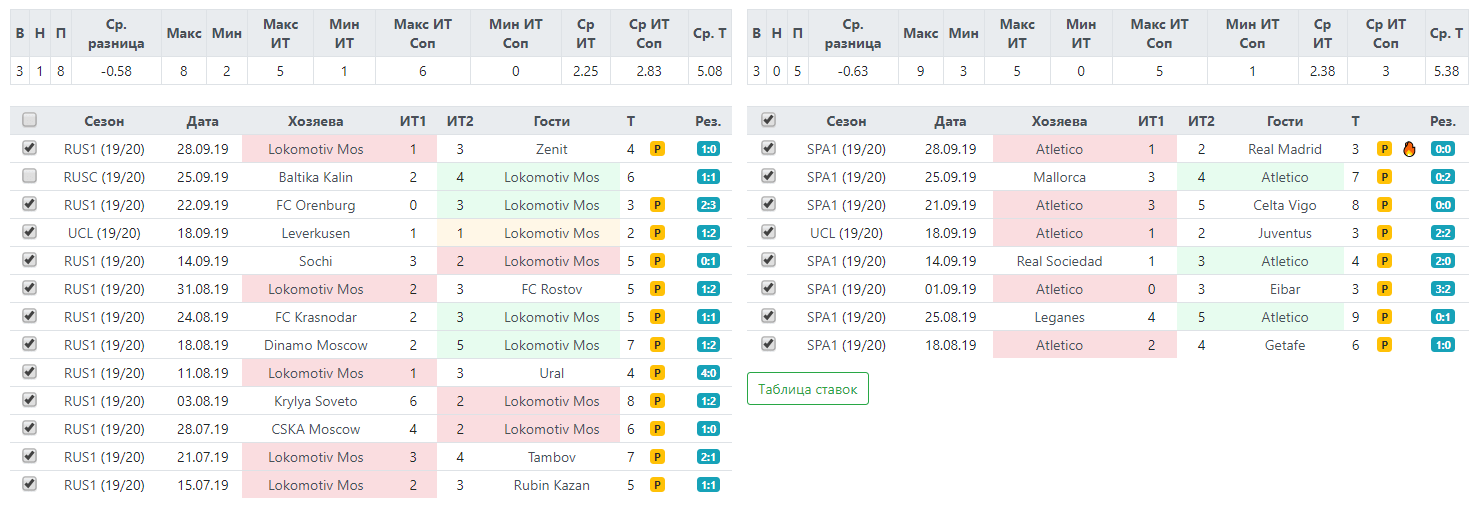Click the 01.09.19 date cell in Eibar row

(950, 289)
